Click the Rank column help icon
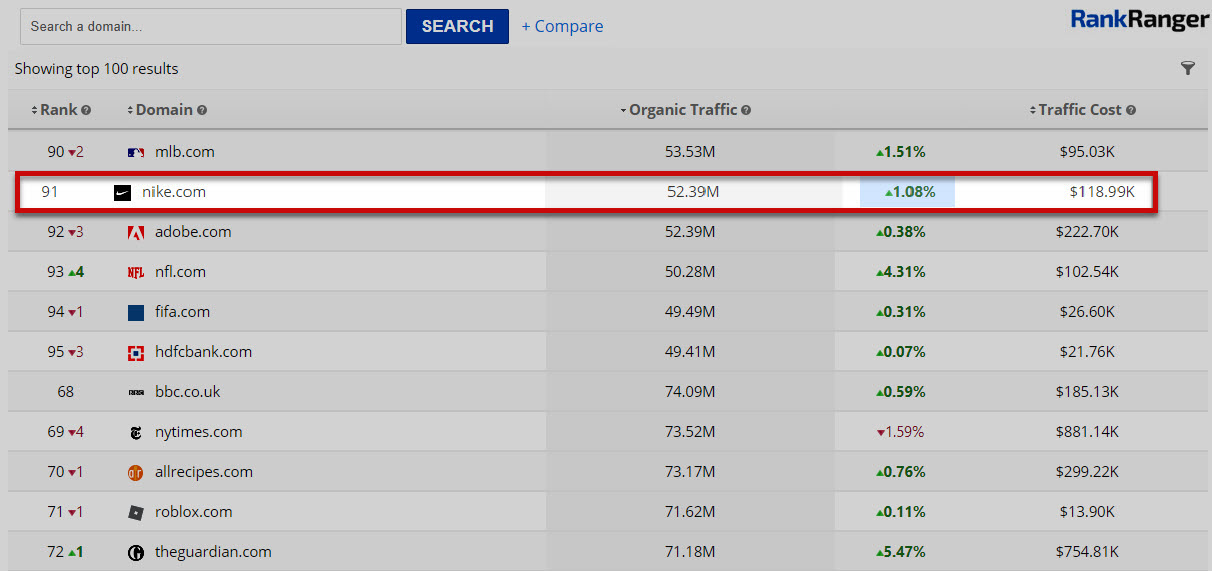 (x=86, y=110)
